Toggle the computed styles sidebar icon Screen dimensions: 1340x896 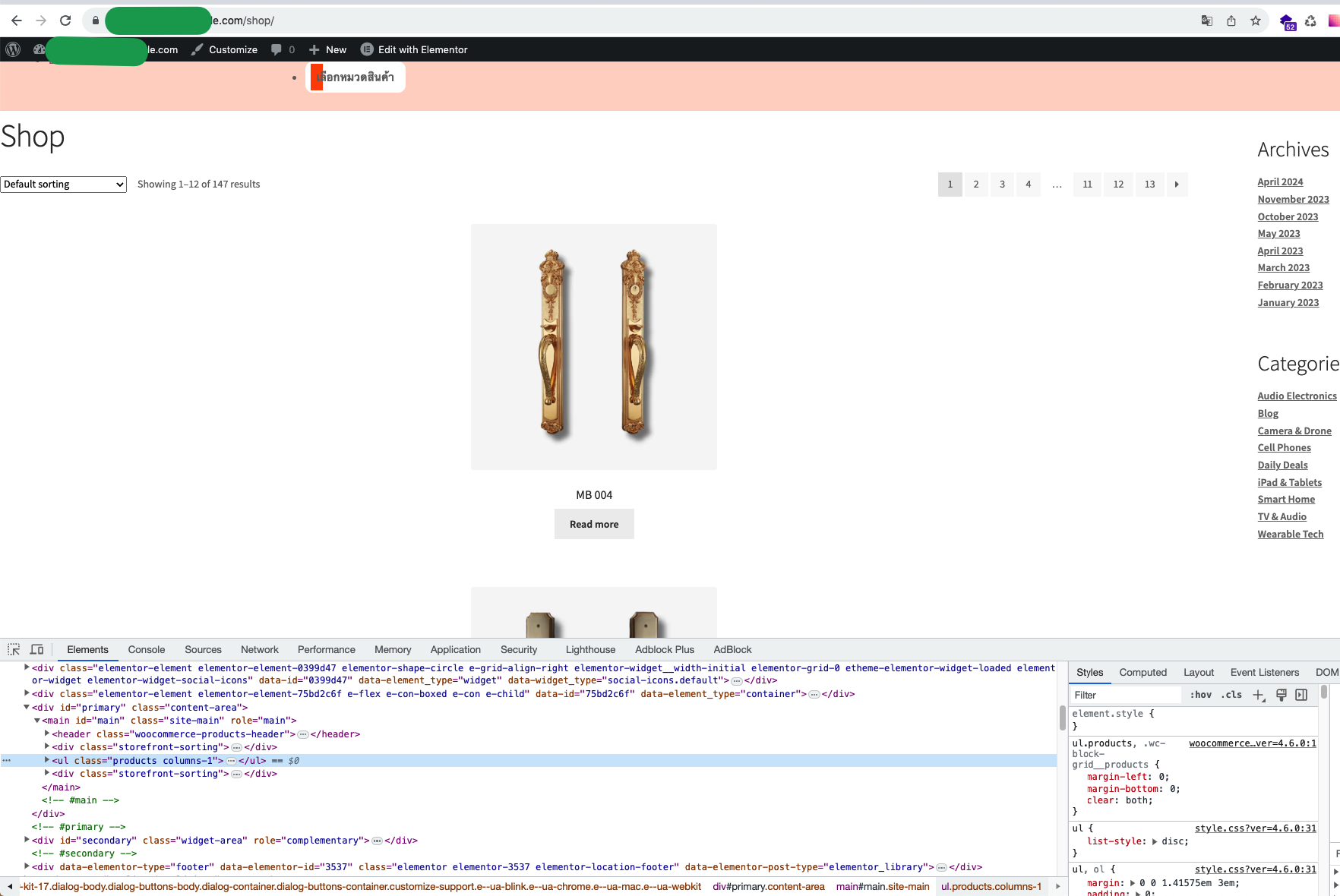pos(1301,695)
